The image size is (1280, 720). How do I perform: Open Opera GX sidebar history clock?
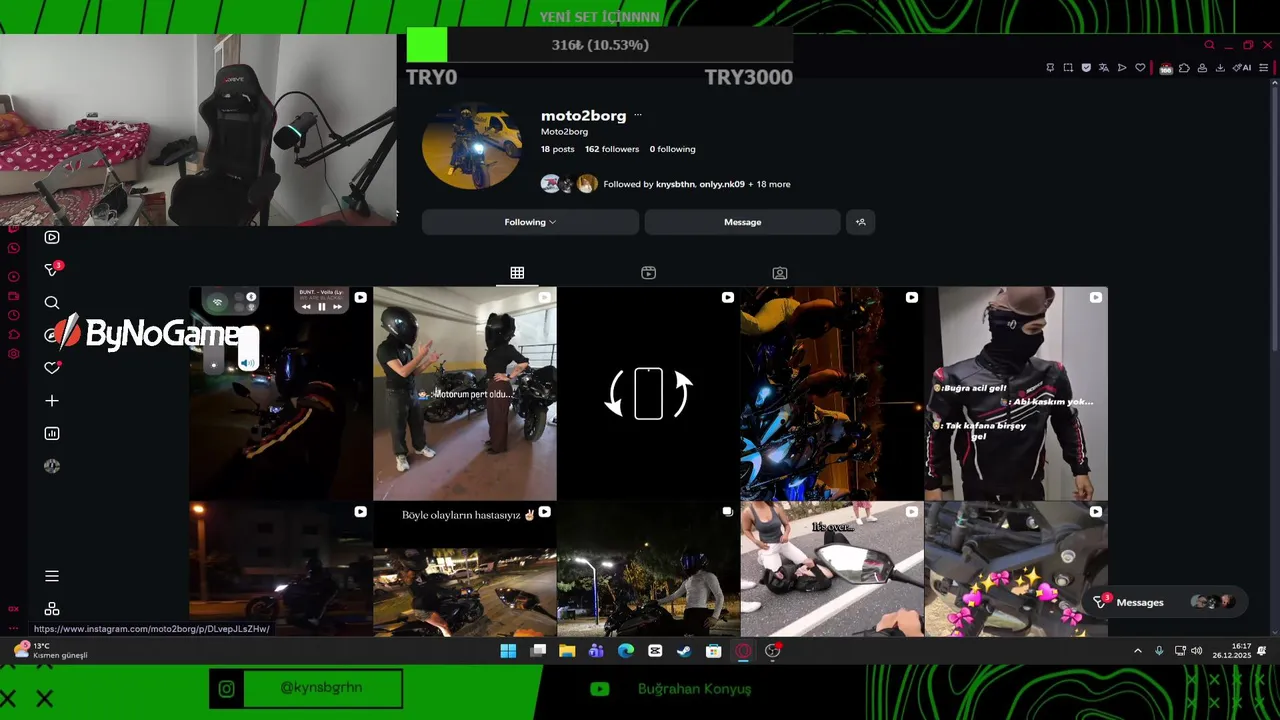tap(13, 315)
